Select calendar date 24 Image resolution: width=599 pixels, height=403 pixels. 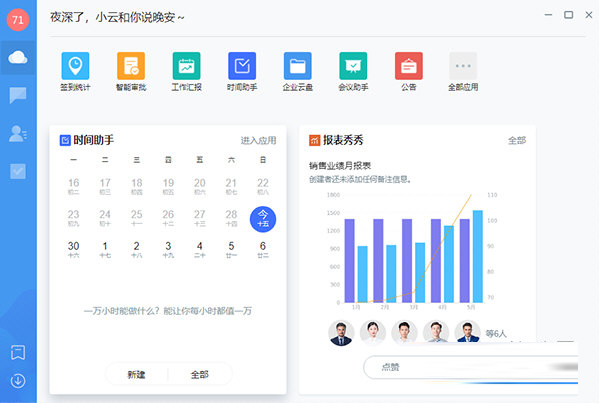coord(105,218)
